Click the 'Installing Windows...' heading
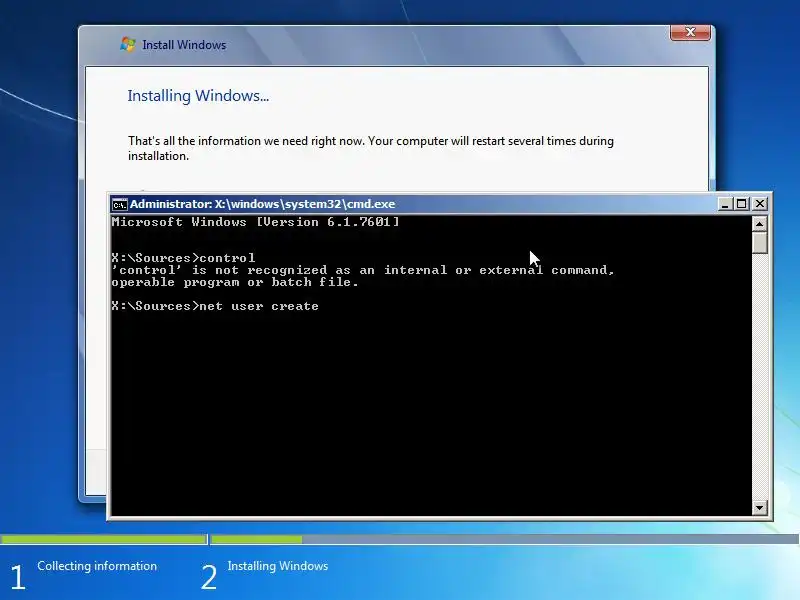Screen dimensions: 800x600 coord(198,96)
